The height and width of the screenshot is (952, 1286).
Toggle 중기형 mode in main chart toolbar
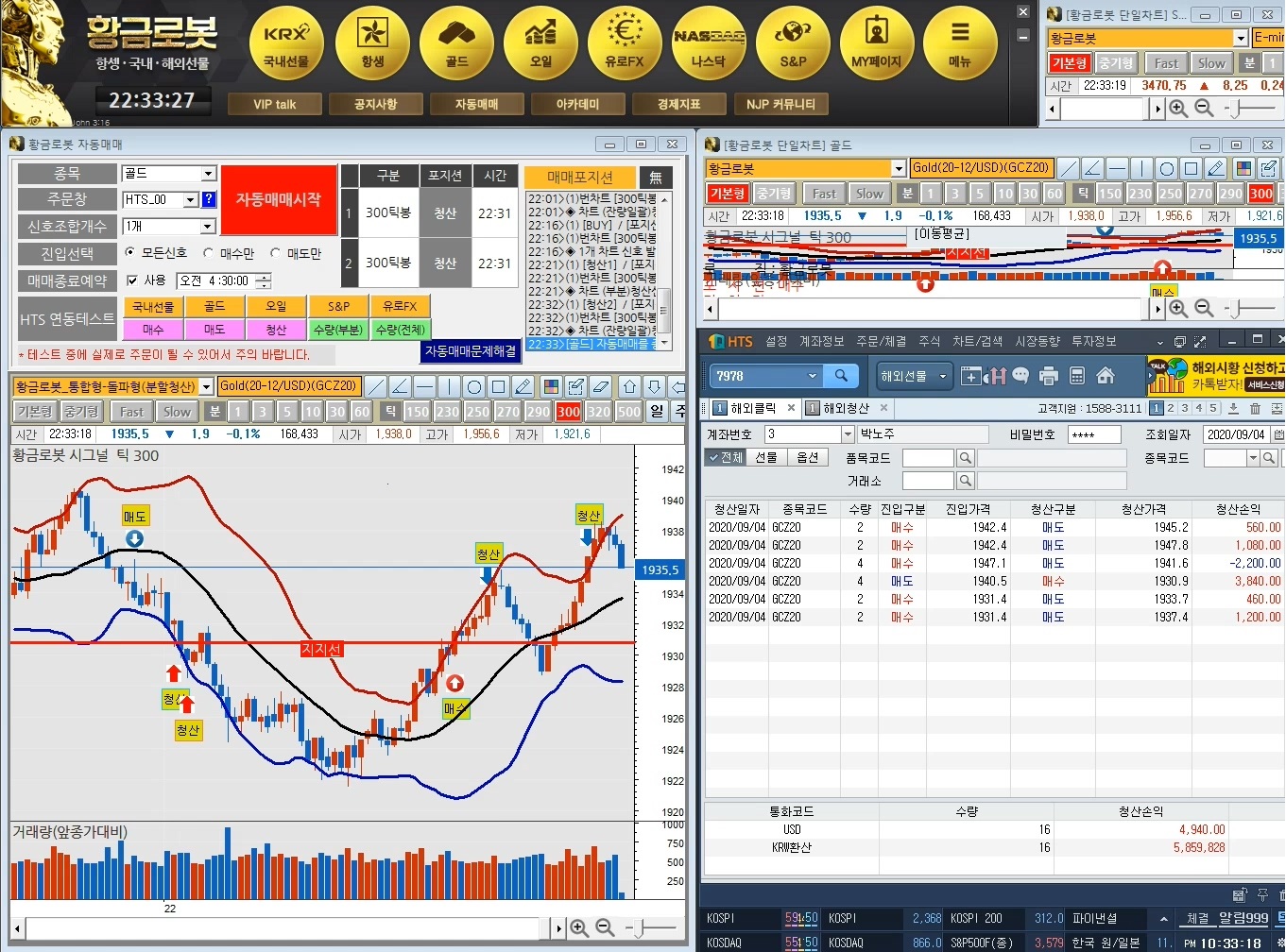81,412
